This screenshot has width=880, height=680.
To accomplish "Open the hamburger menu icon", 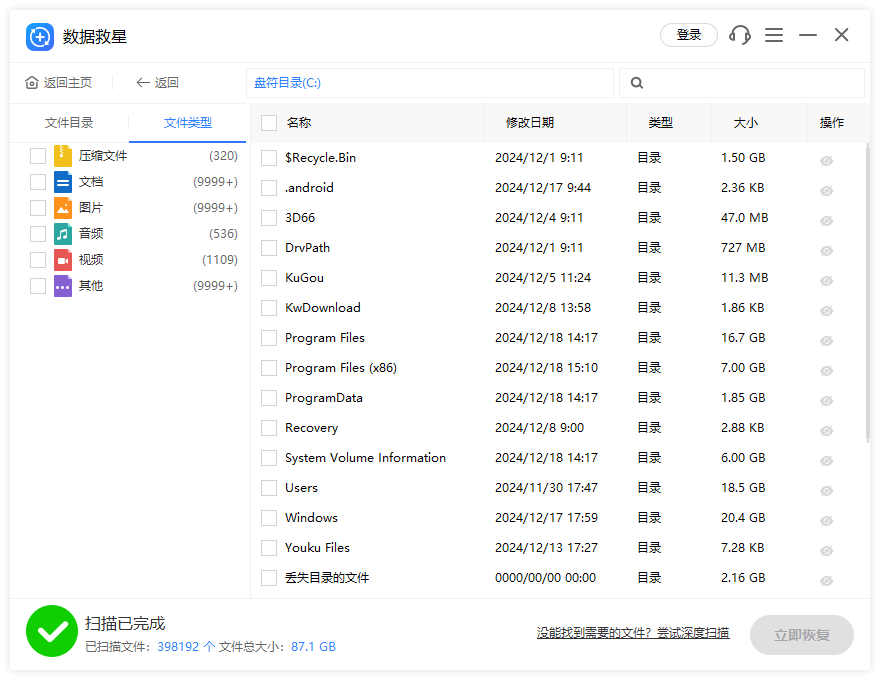I will point(774,35).
